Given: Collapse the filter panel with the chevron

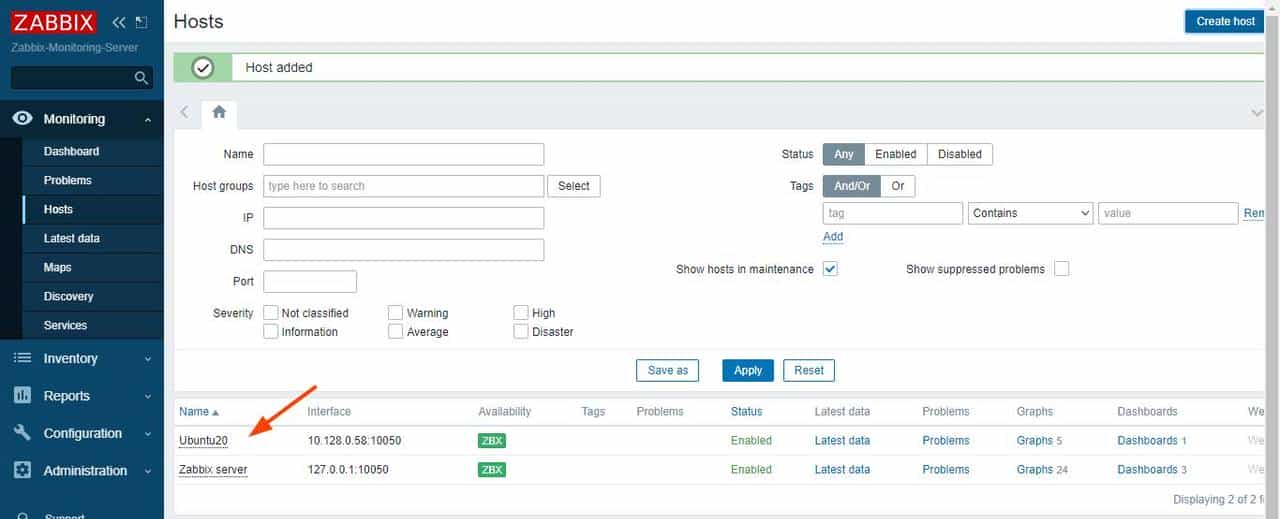Looking at the screenshot, I should tap(1258, 113).
